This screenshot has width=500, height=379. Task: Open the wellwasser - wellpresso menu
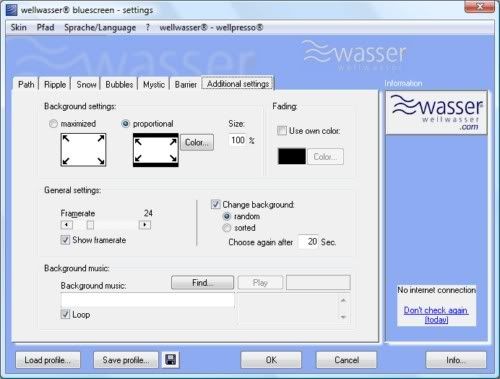tap(211, 27)
